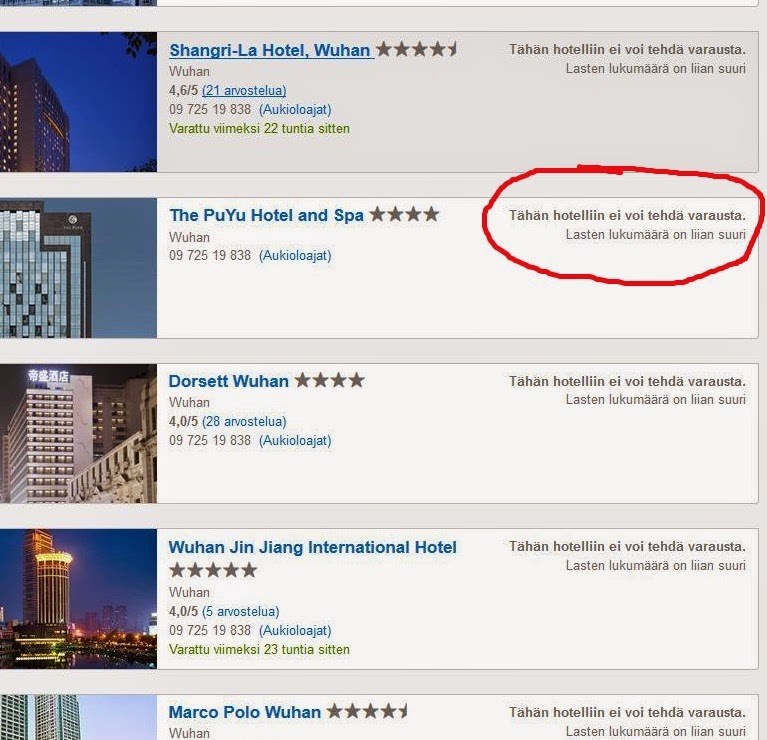Click Wuhan location text under Shangri-La Hotel
The height and width of the screenshot is (740, 767).
pyautogui.click(x=189, y=71)
